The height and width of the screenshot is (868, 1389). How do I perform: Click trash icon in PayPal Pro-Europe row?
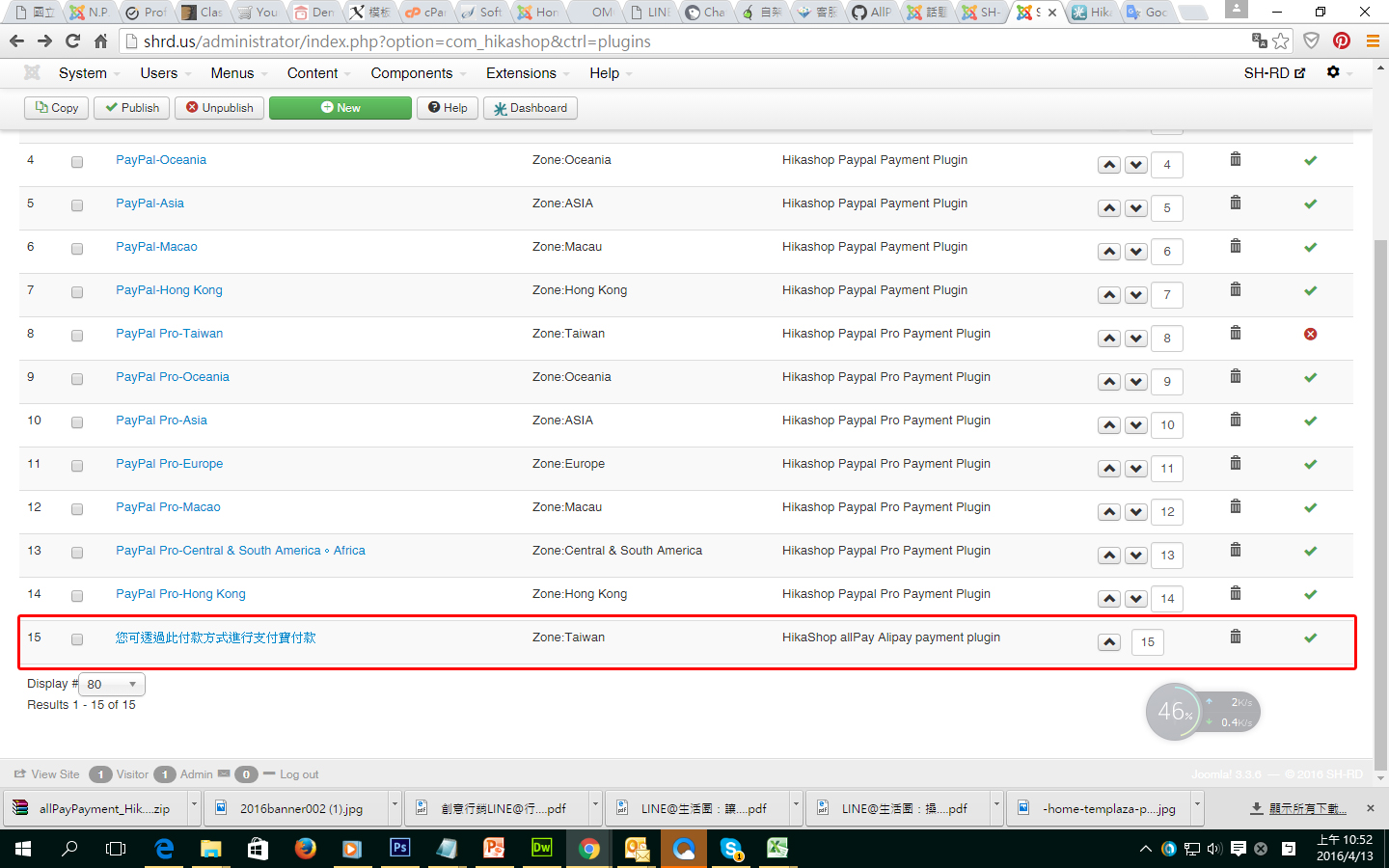click(x=1236, y=463)
